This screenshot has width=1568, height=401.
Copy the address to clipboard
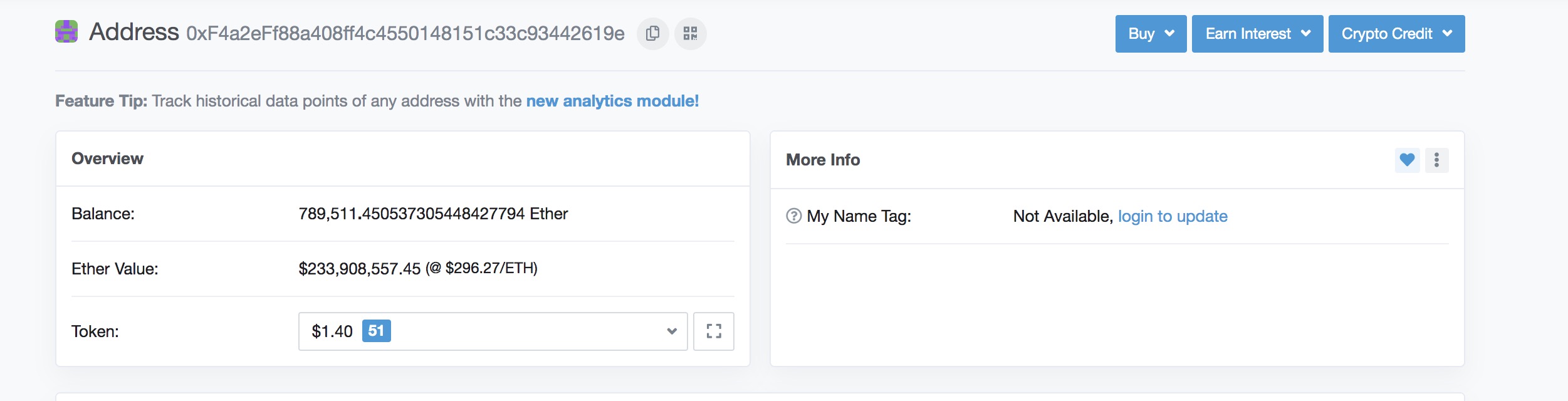(652, 33)
